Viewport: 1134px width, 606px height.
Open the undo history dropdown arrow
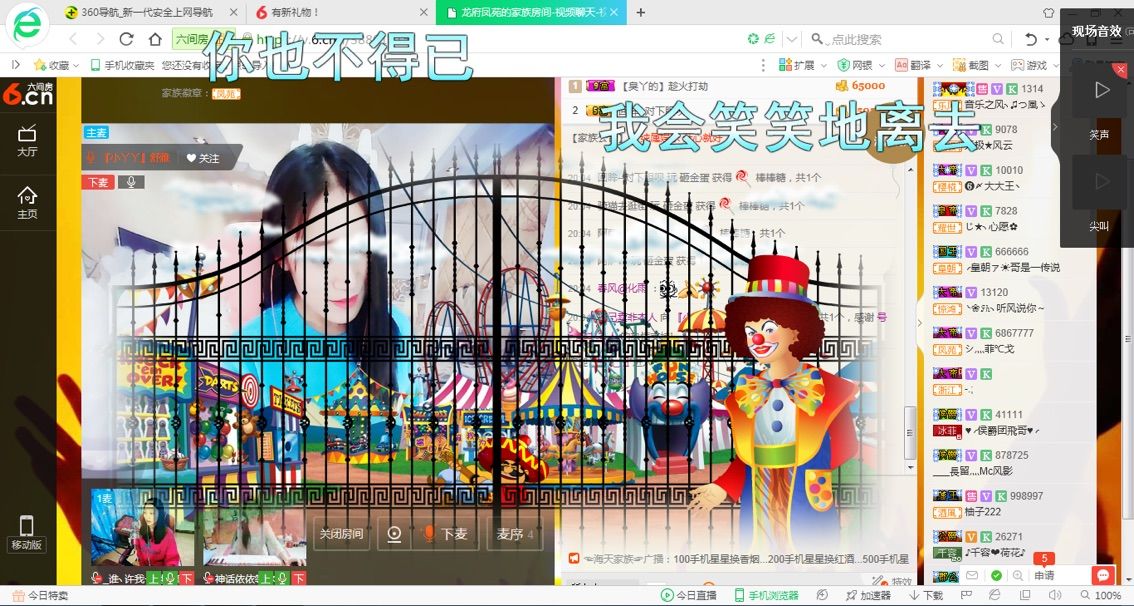tap(1048, 40)
